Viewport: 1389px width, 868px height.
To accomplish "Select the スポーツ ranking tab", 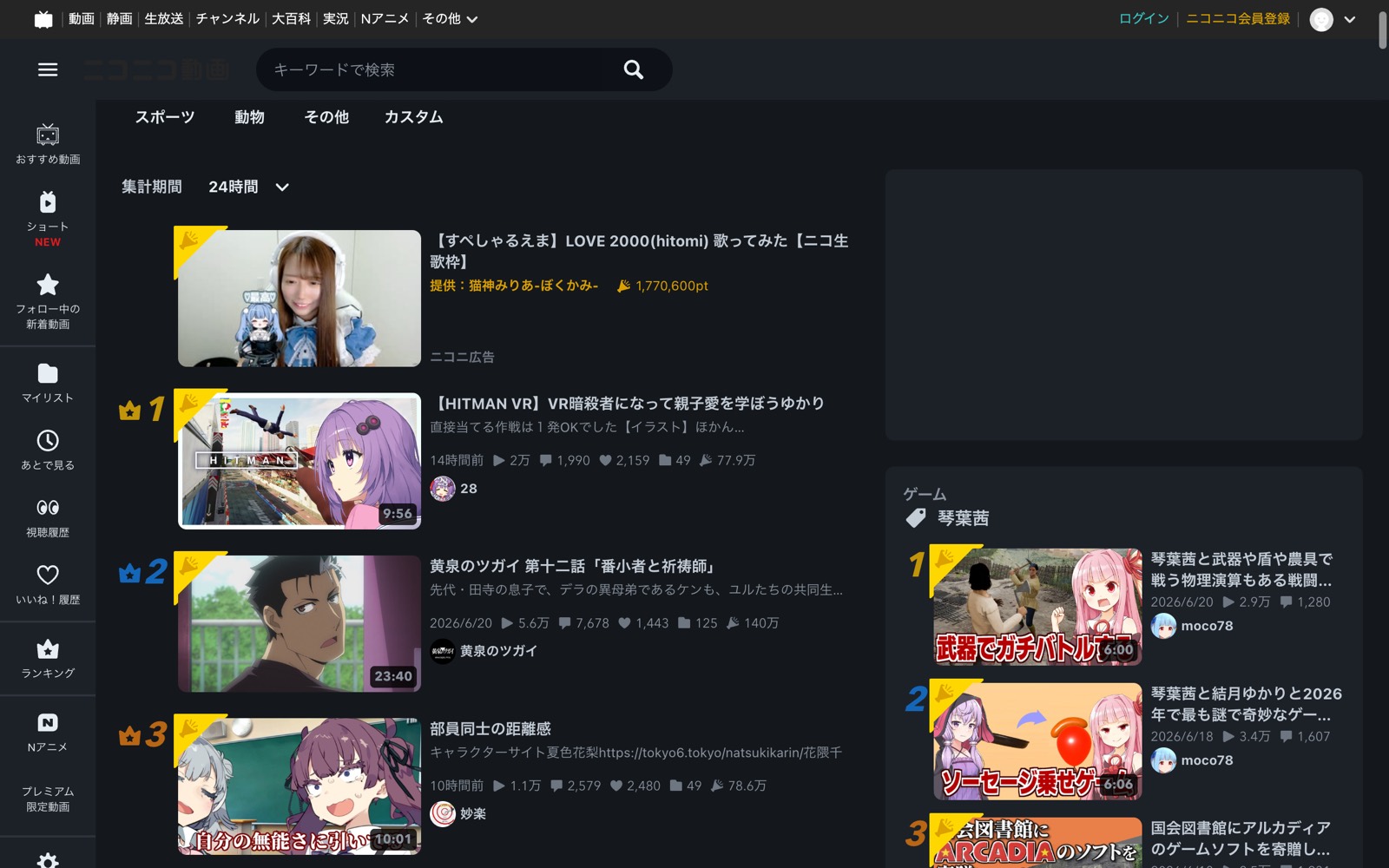I will click(x=165, y=117).
